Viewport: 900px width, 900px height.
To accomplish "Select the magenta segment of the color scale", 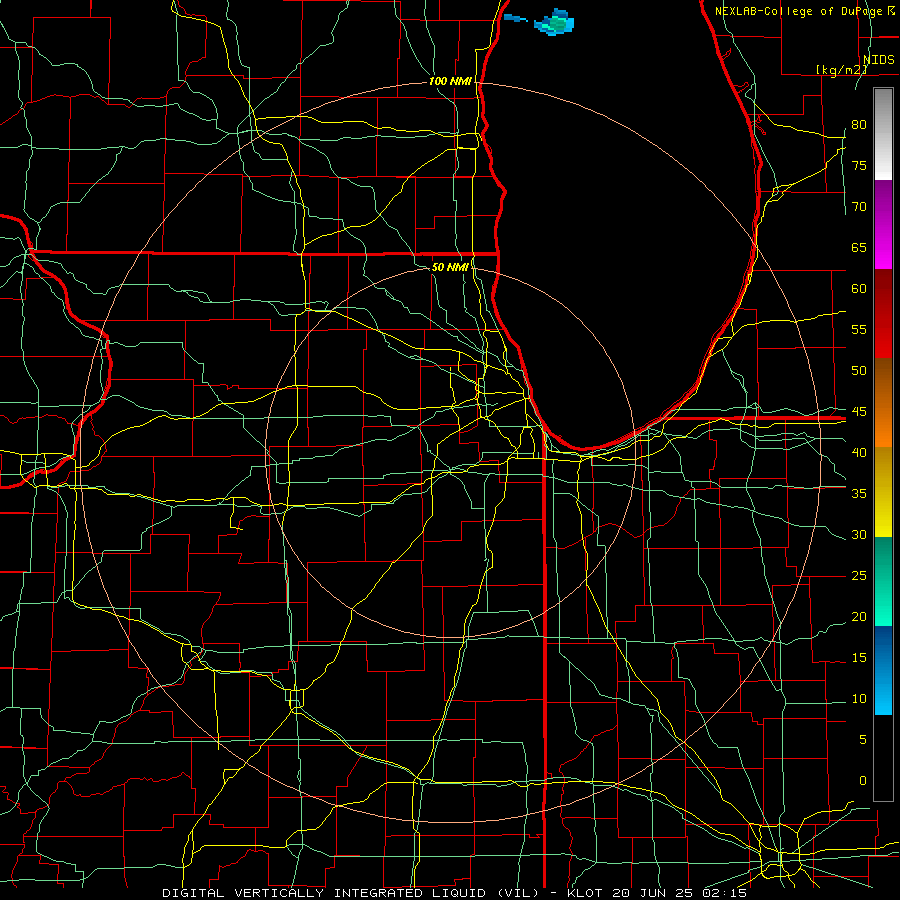I will coord(883,225).
